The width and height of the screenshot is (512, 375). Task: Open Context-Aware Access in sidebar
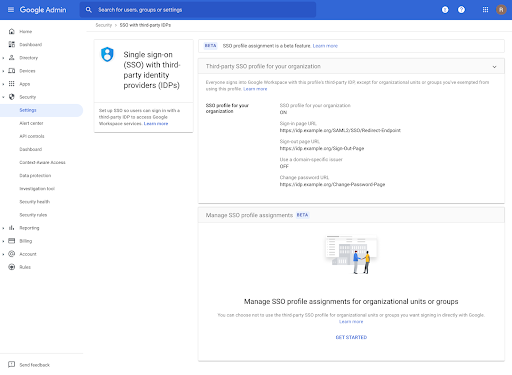pos(42,162)
